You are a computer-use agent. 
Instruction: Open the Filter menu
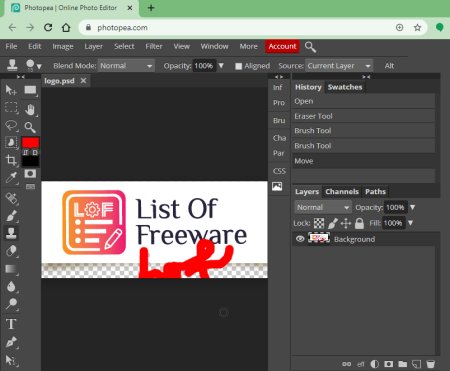point(154,46)
